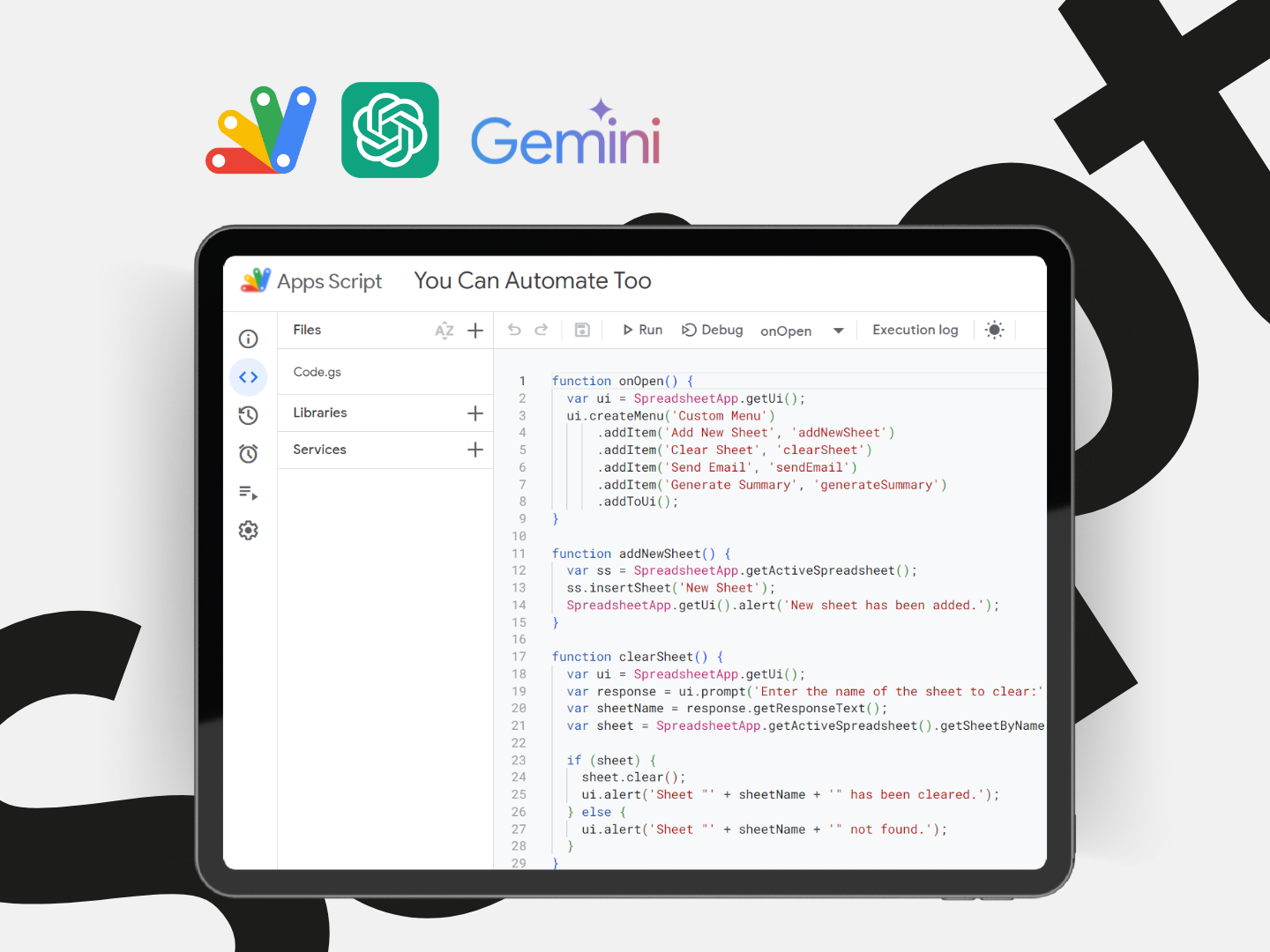This screenshot has height=952, width=1270.
Task: Save project with the floppy disk icon
Action: [x=582, y=330]
